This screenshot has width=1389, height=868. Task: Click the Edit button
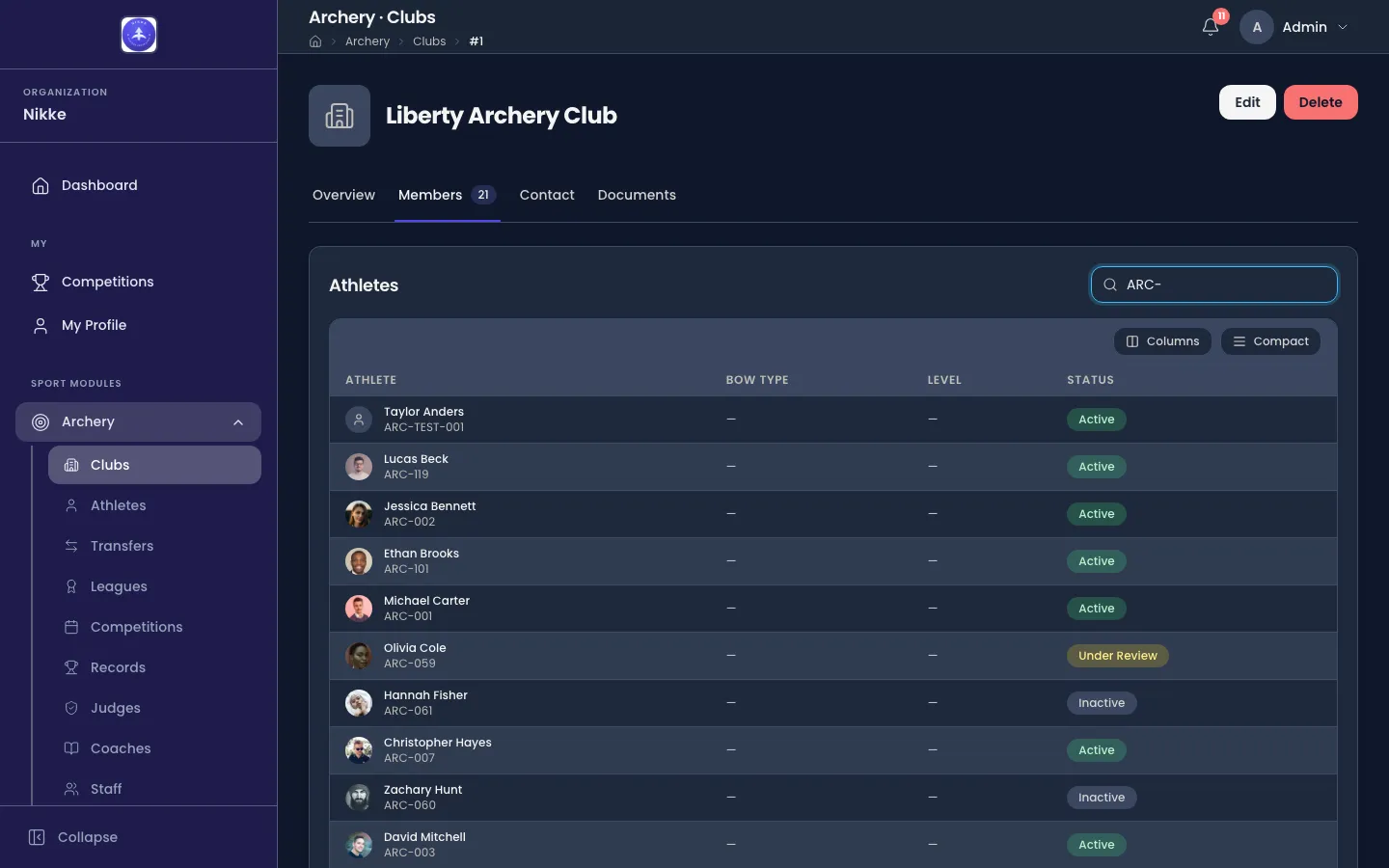[1247, 102]
